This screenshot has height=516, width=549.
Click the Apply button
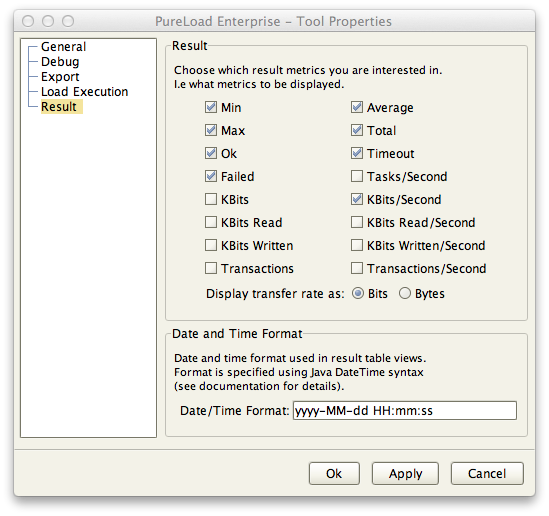tap(405, 474)
